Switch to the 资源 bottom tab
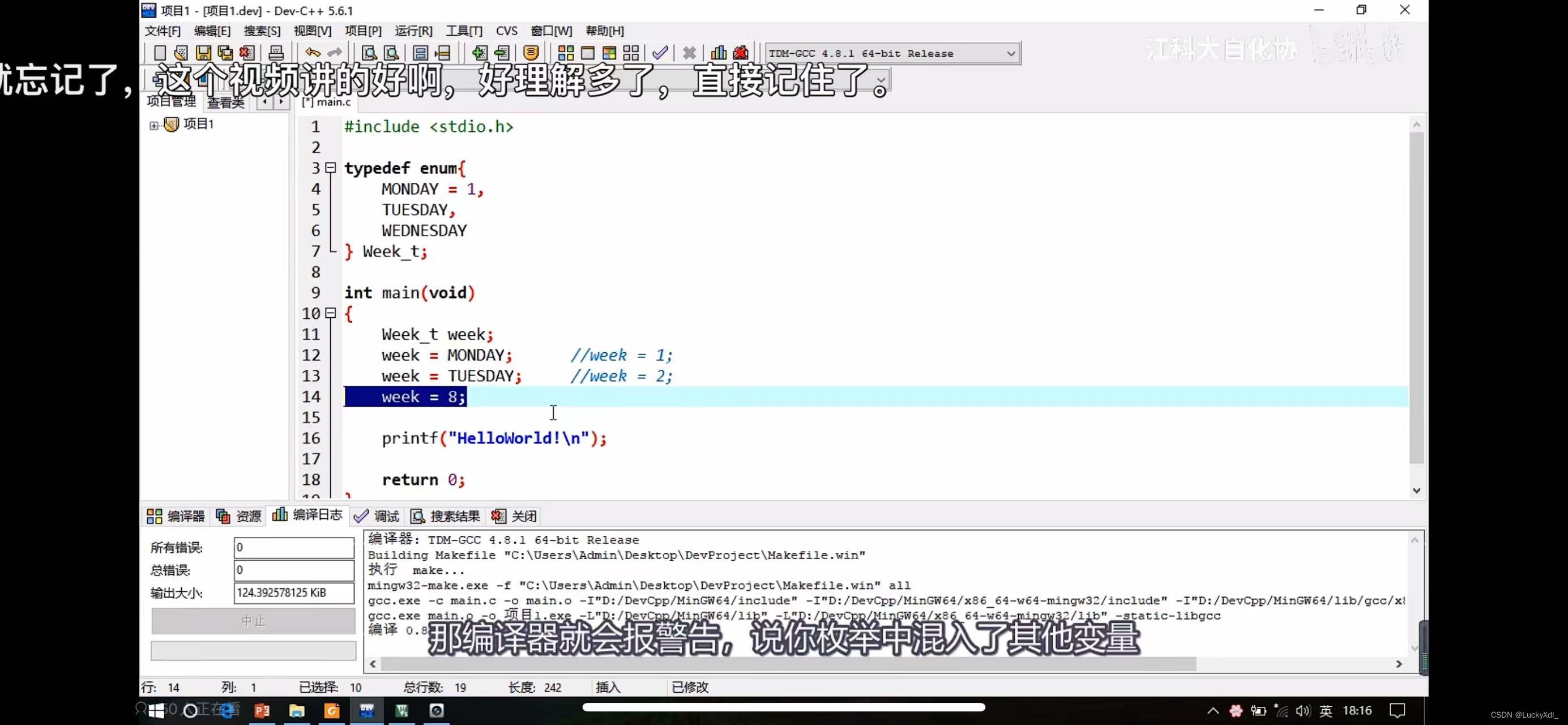The width and height of the screenshot is (1568, 725). [238, 516]
